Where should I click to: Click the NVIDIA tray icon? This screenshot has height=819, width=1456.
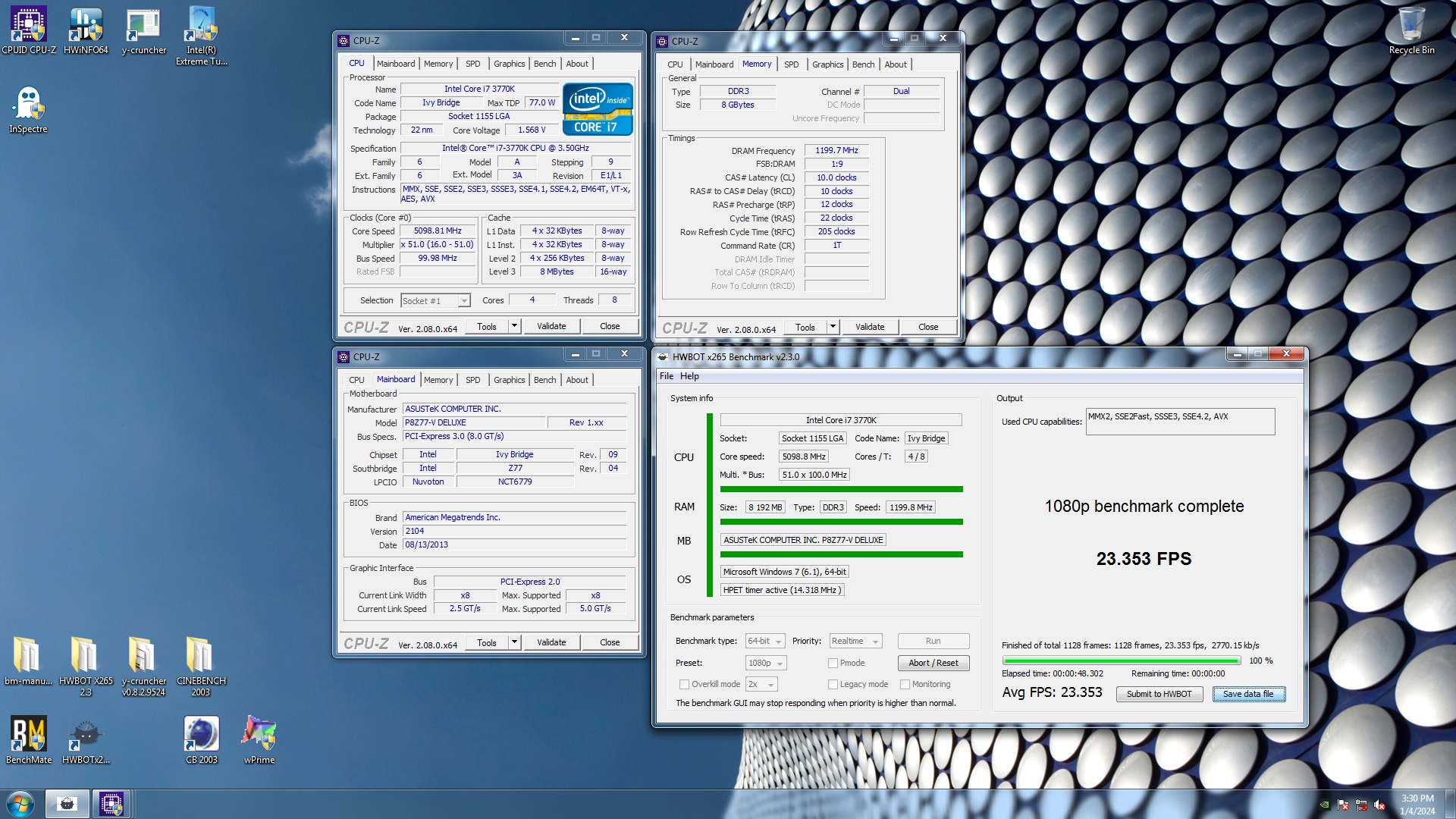[x=1324, y=805]
